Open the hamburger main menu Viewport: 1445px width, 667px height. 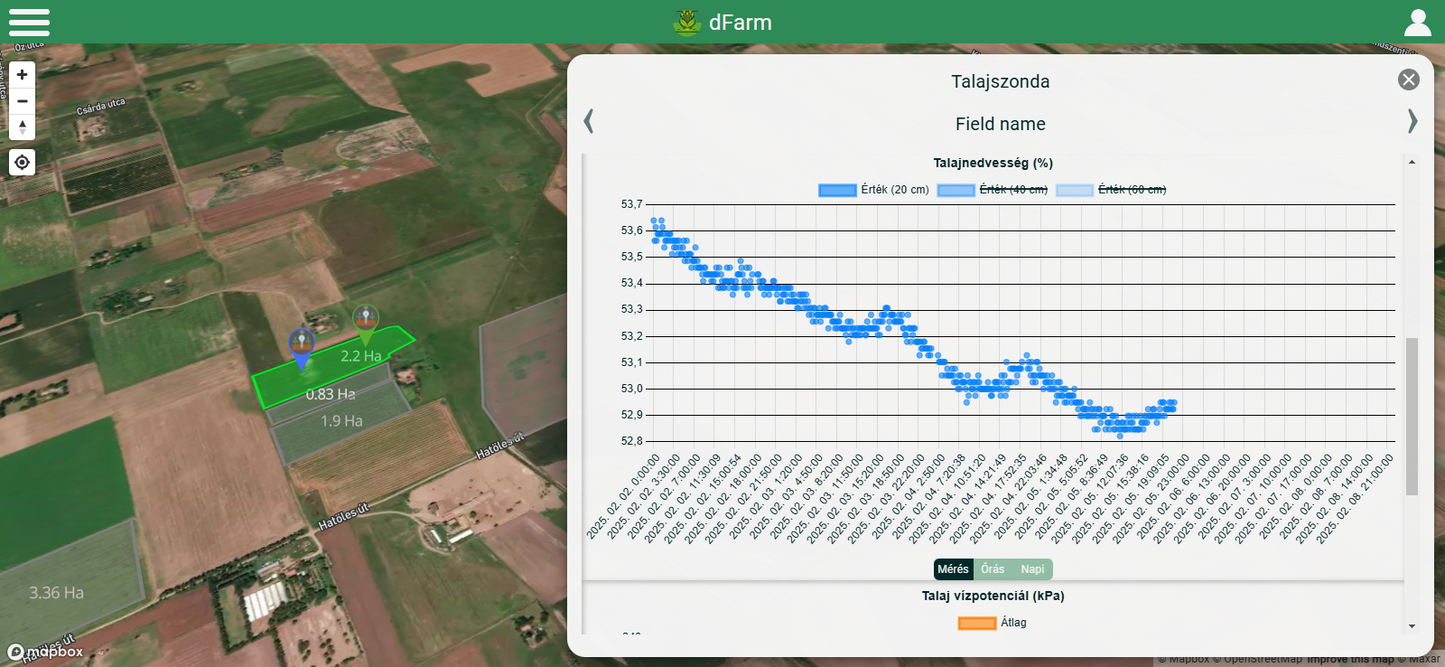[x=29, y=22]
